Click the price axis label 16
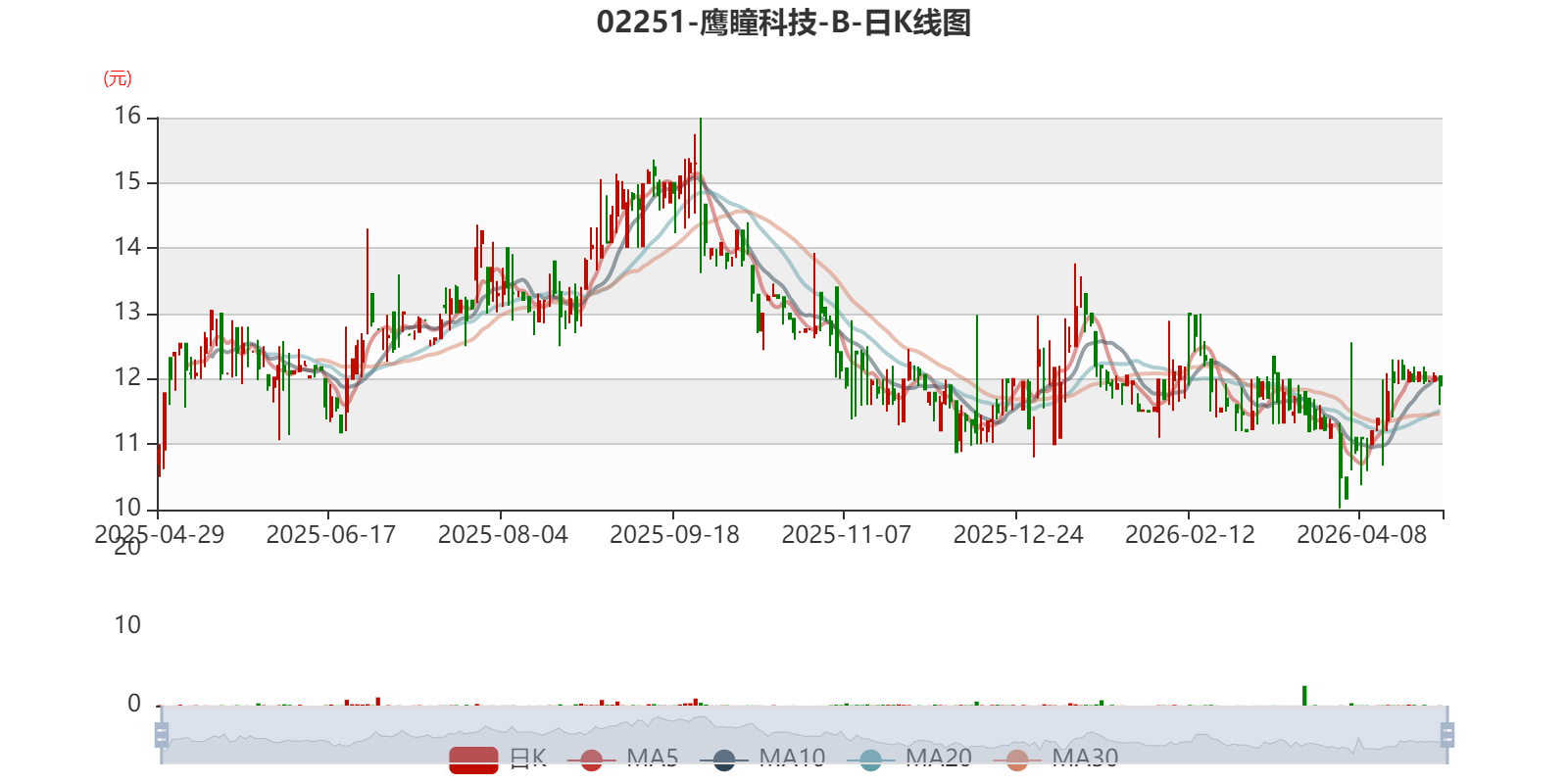 click(127, 117)
